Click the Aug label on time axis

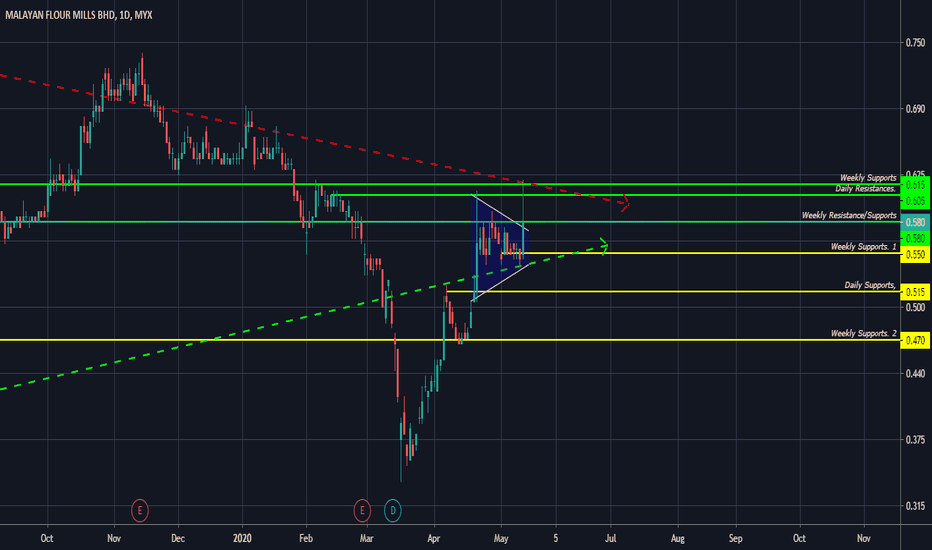click(678, 538)
